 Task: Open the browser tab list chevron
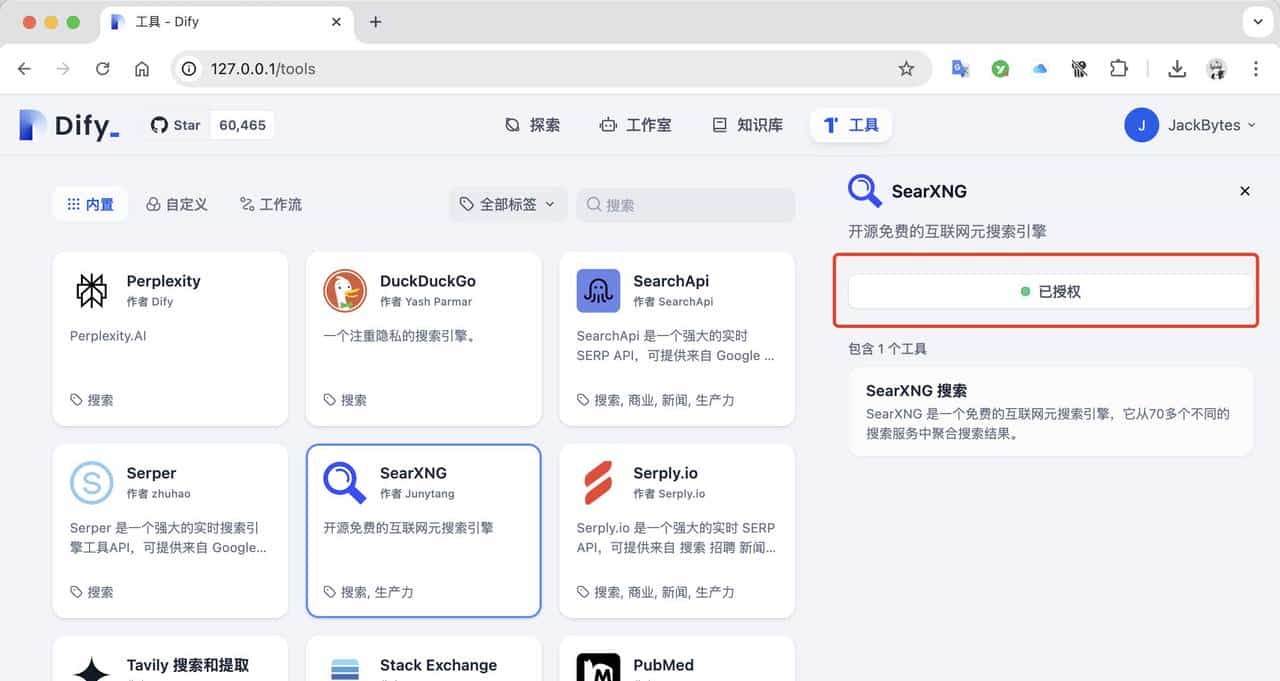click(x=1257, y=21)
